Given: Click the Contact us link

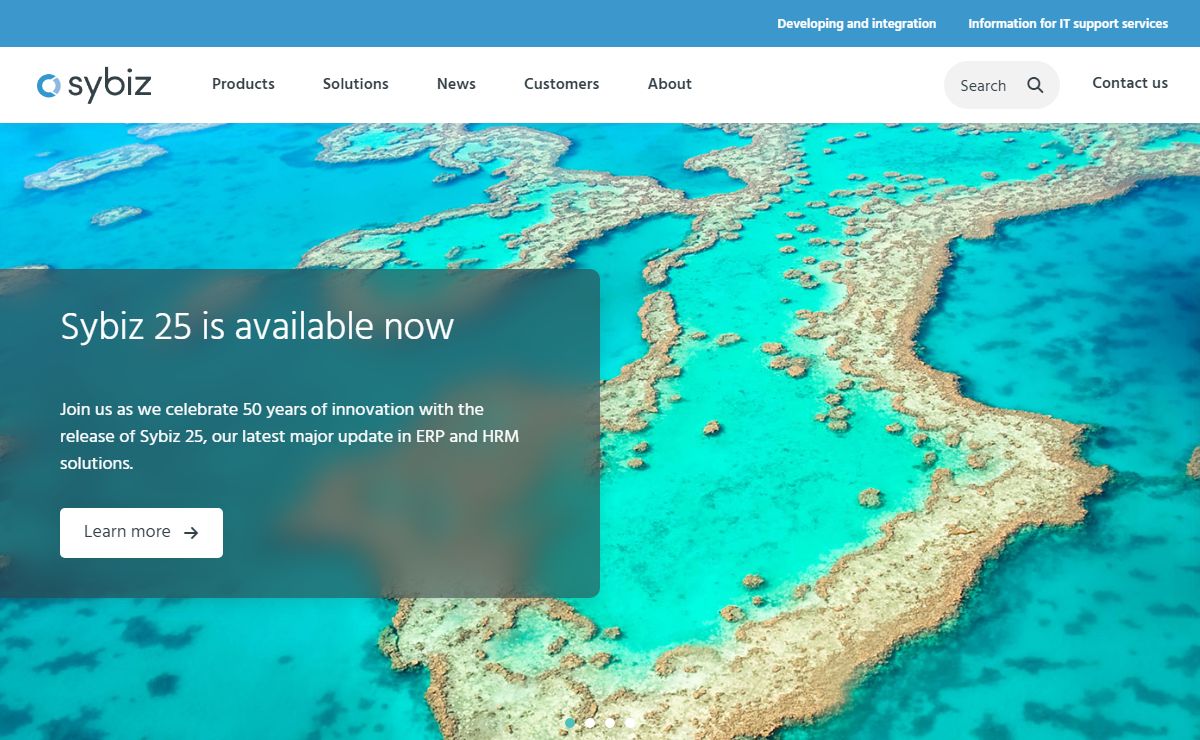Looking at the screenshot, I should click(x=1130, y=83).
